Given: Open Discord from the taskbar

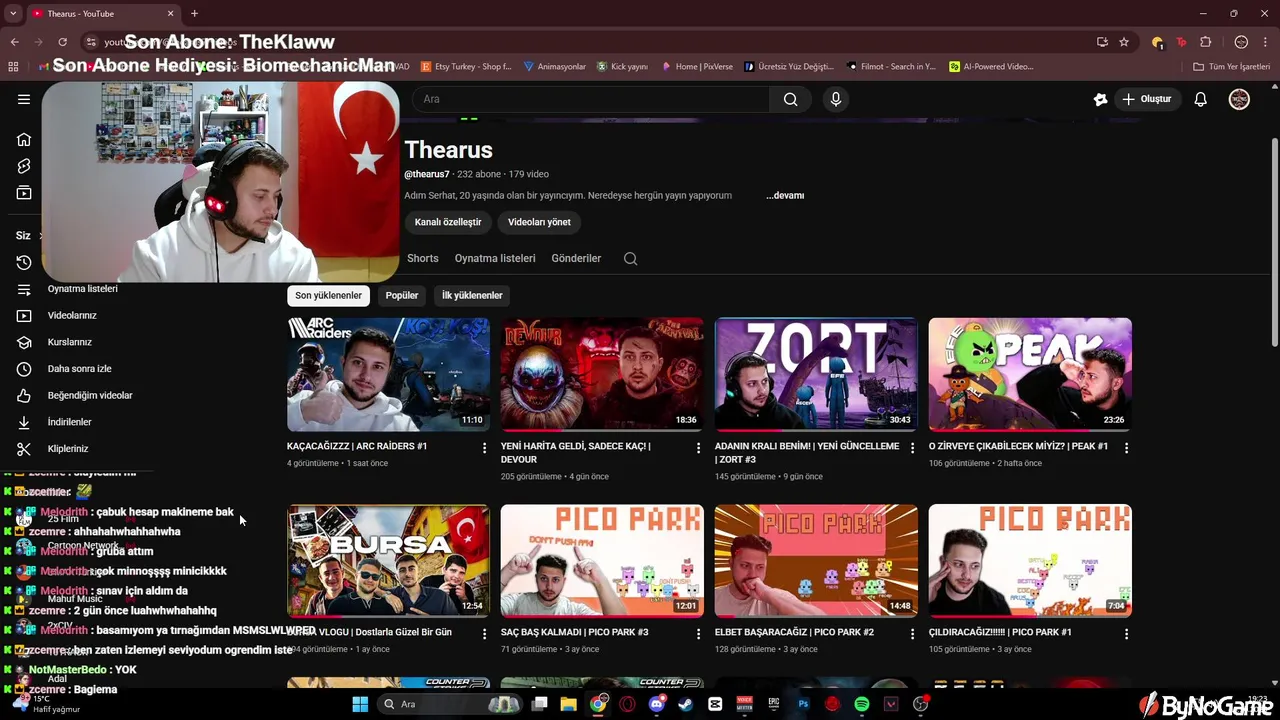Looking at the screenshot, I should tap(656, 704).
